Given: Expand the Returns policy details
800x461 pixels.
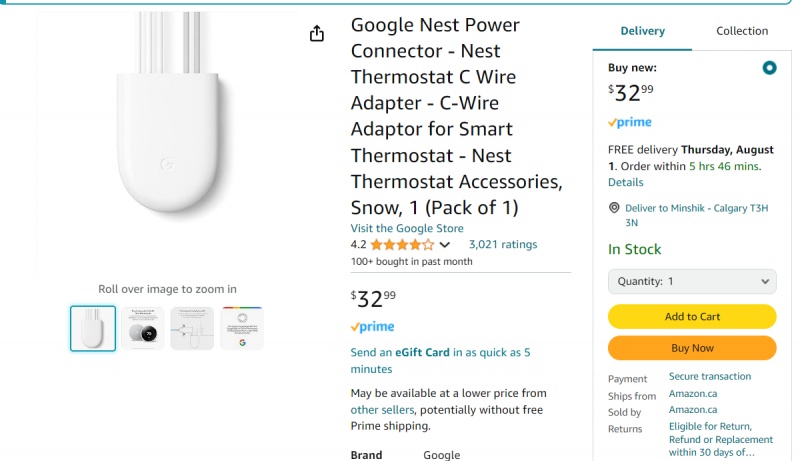Looking at the screenshot, I should coord(720,439).
